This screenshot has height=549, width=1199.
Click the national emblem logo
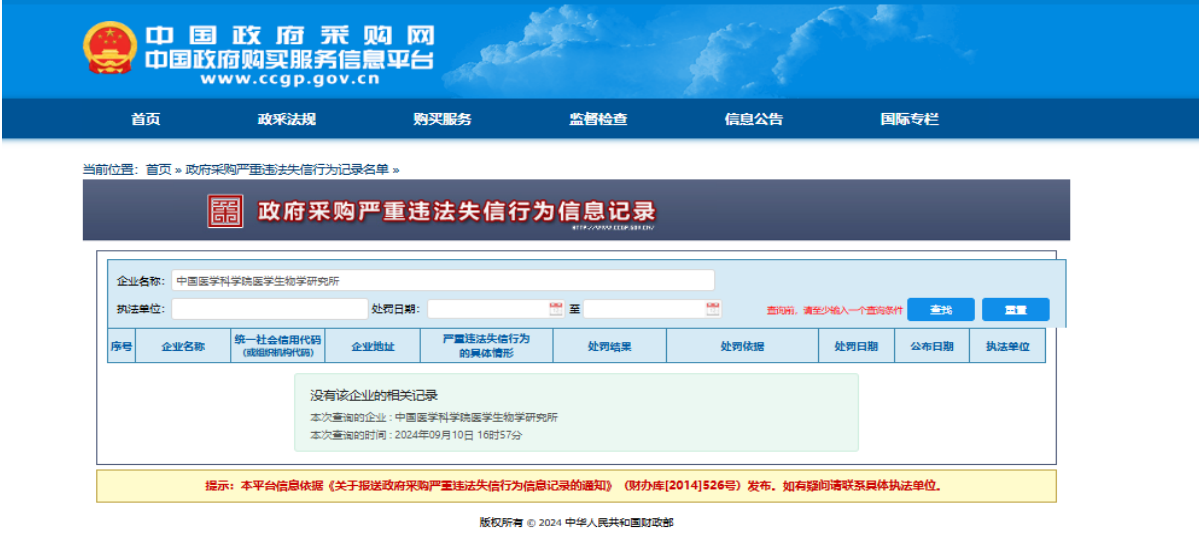coord(109,47)
